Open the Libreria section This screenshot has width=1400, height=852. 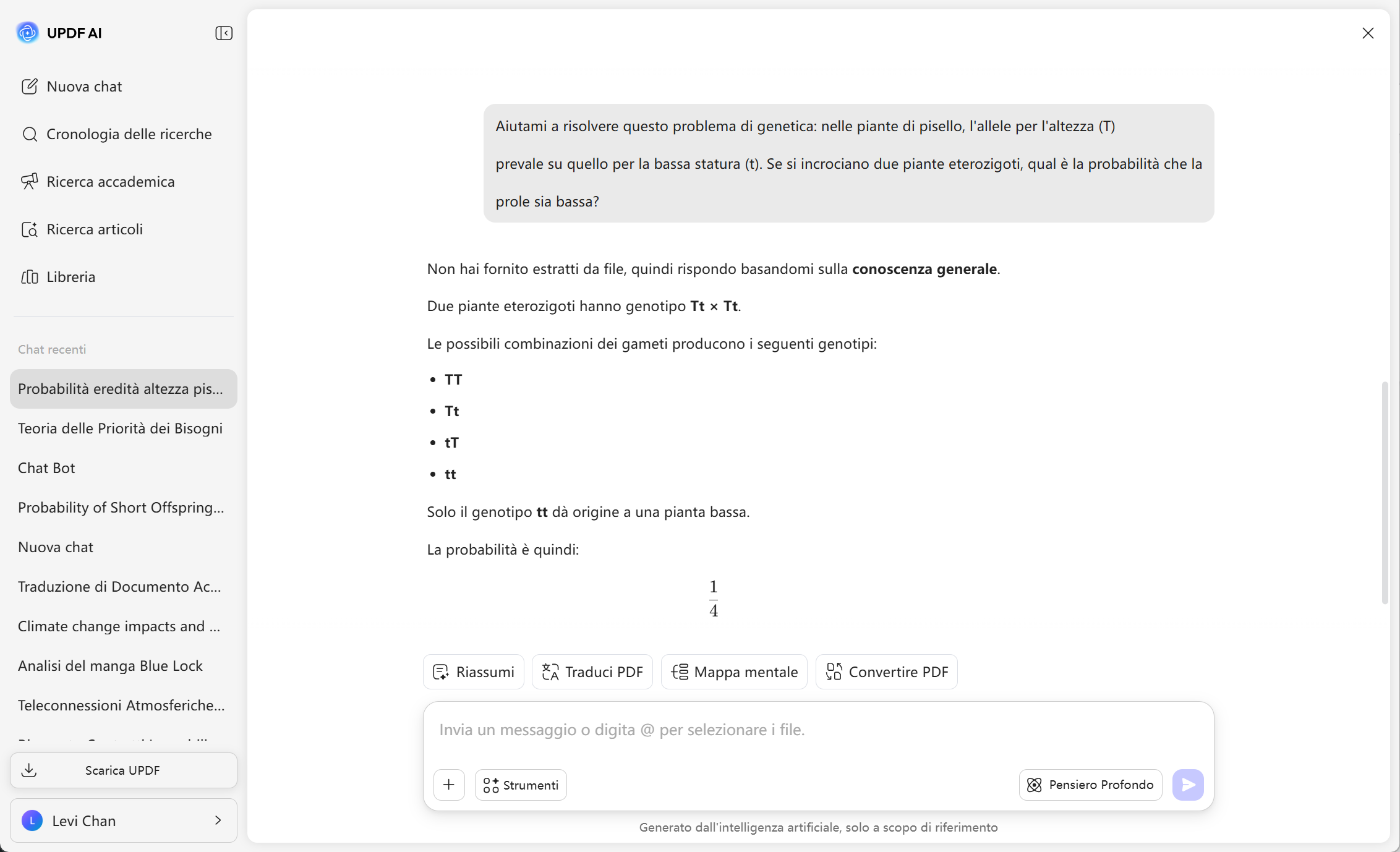70,277
